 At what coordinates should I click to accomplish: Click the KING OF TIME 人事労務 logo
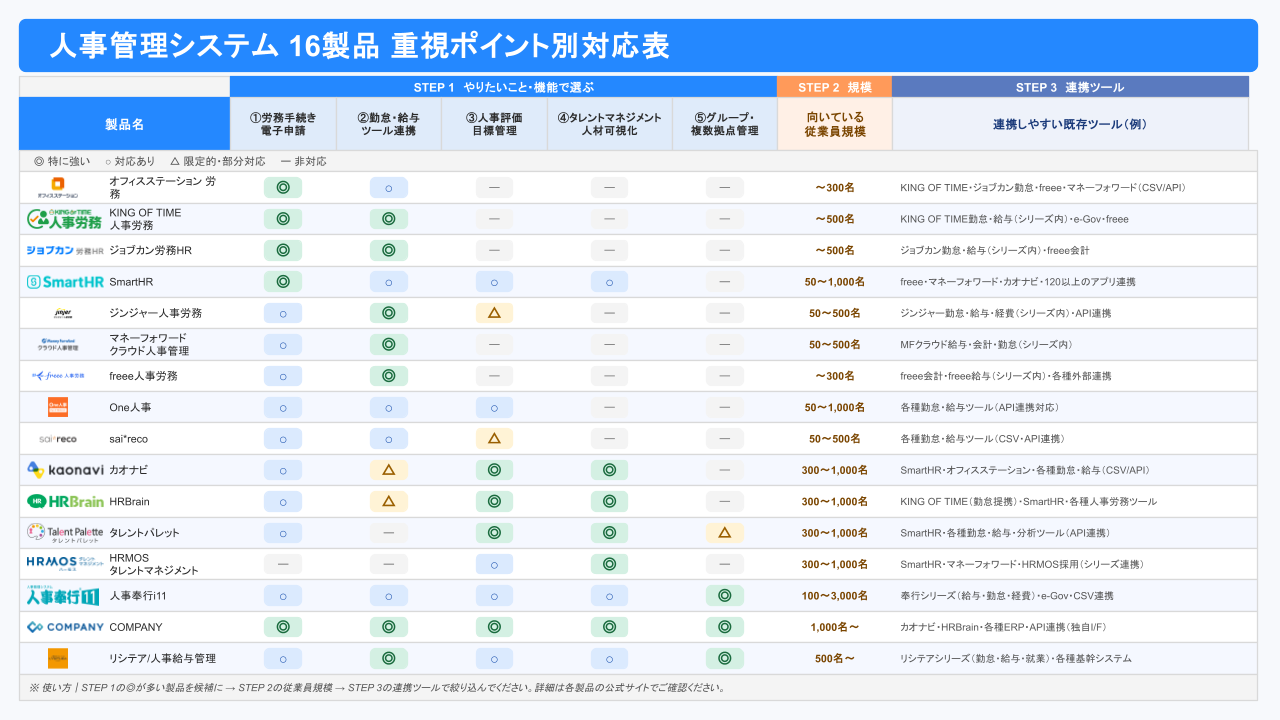pos(64,219)
